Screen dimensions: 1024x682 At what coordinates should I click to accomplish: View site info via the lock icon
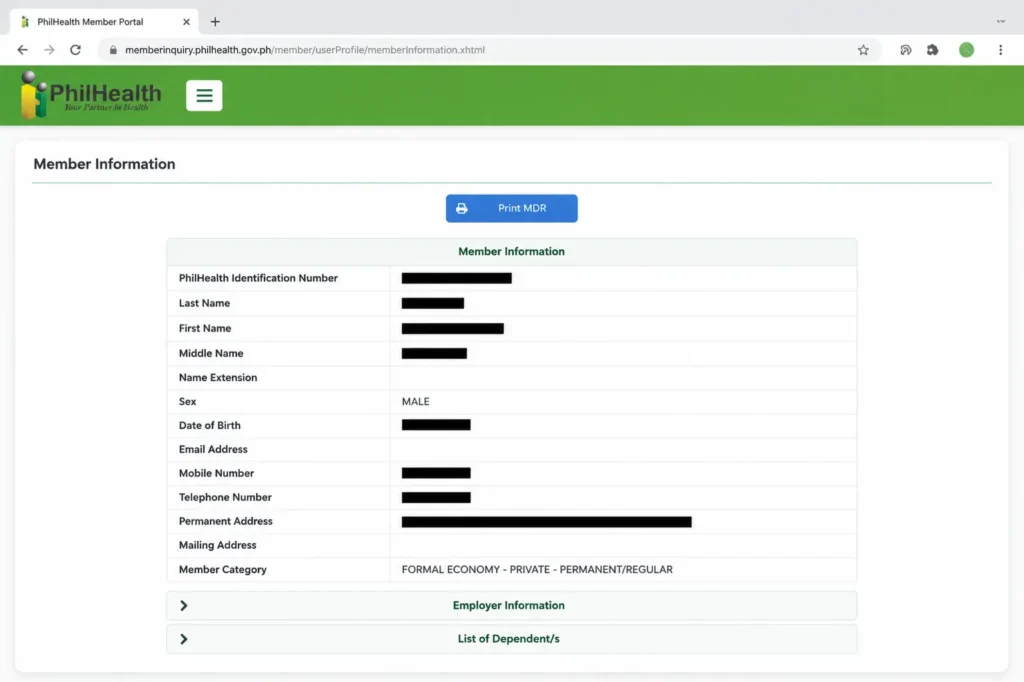click(113, 50)
